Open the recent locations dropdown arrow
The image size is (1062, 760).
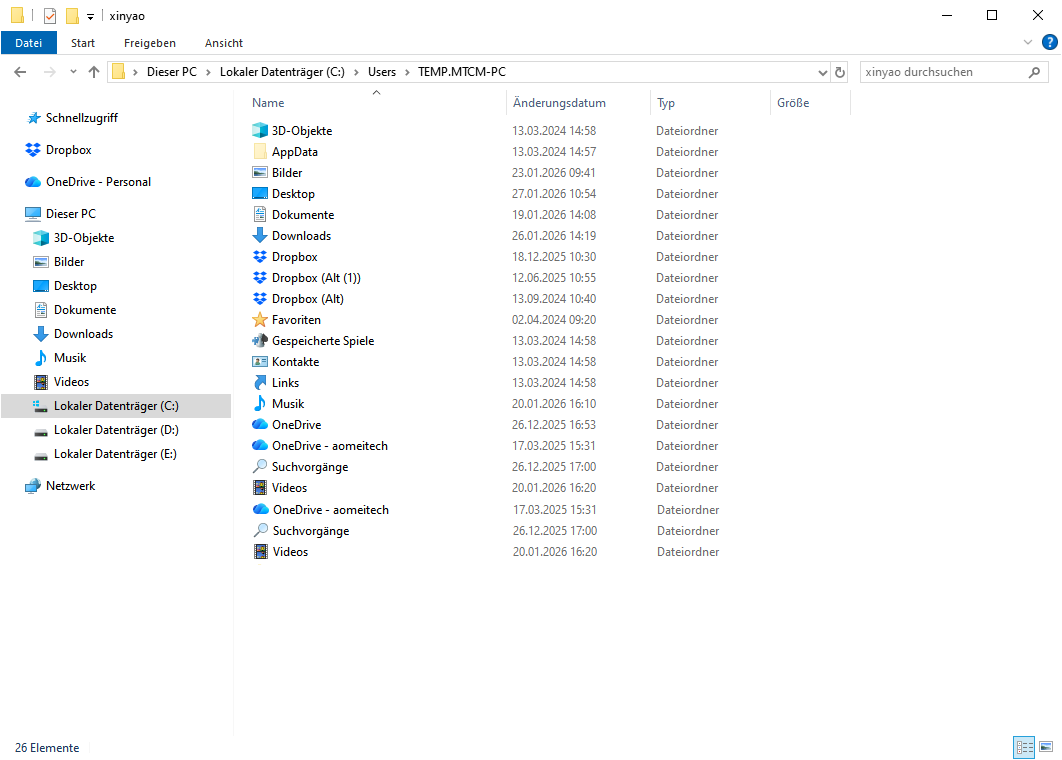click(73, 72)
